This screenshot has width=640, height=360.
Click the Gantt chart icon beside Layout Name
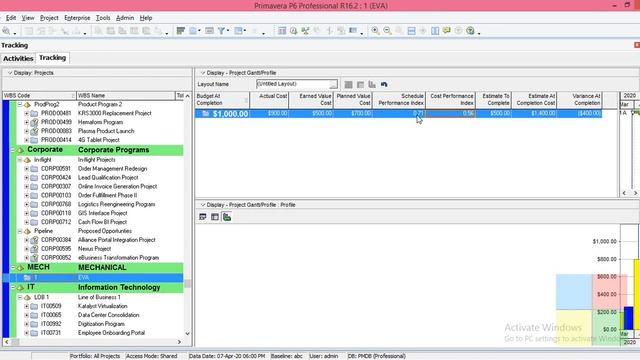coord(360,84)
